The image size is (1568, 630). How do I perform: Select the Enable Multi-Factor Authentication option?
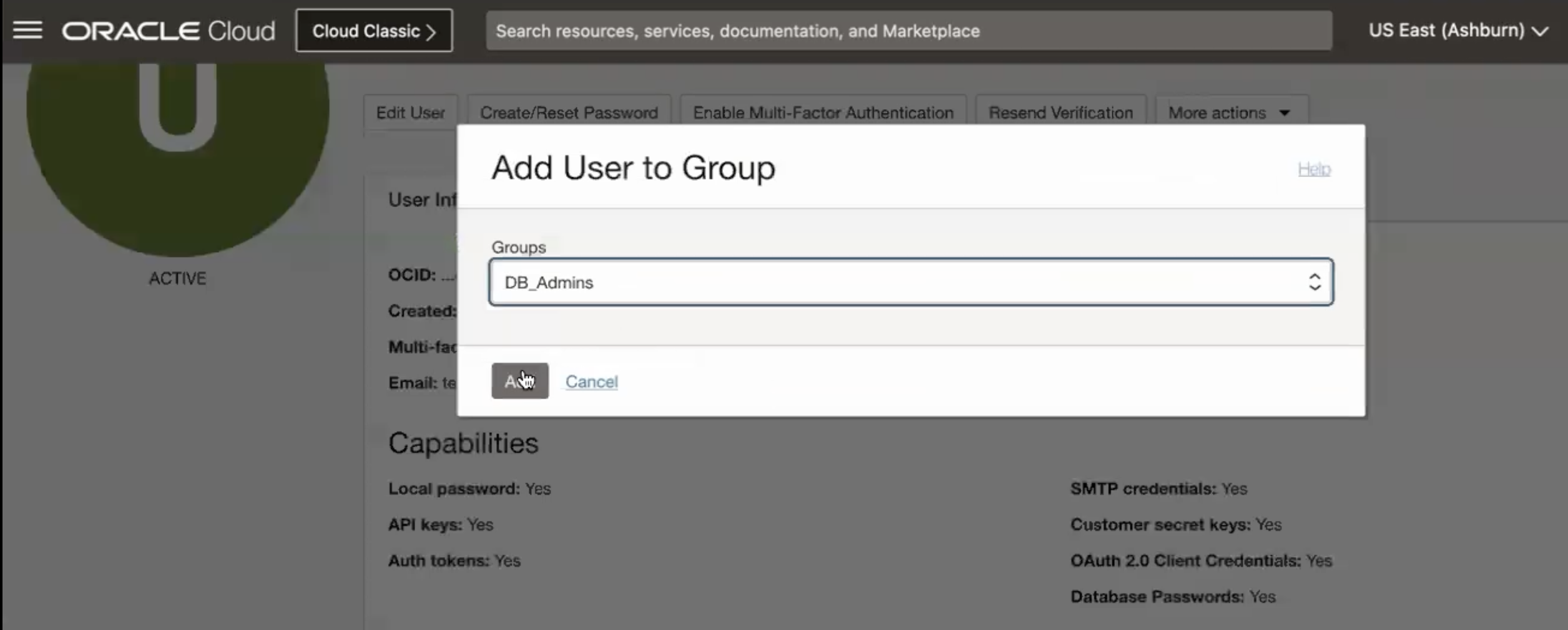click(823, 112)
